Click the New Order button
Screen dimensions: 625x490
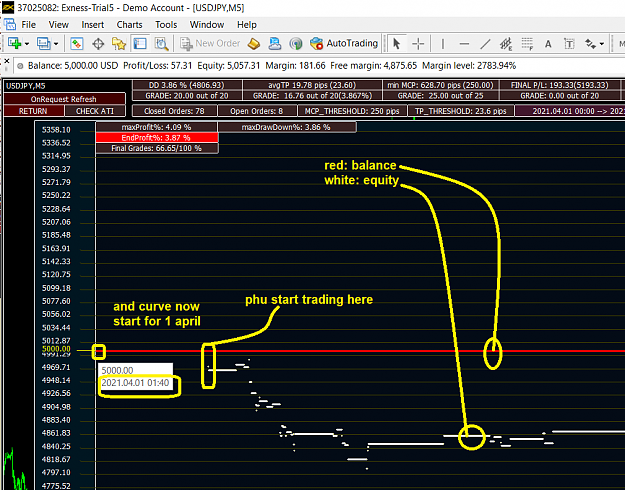210,43
